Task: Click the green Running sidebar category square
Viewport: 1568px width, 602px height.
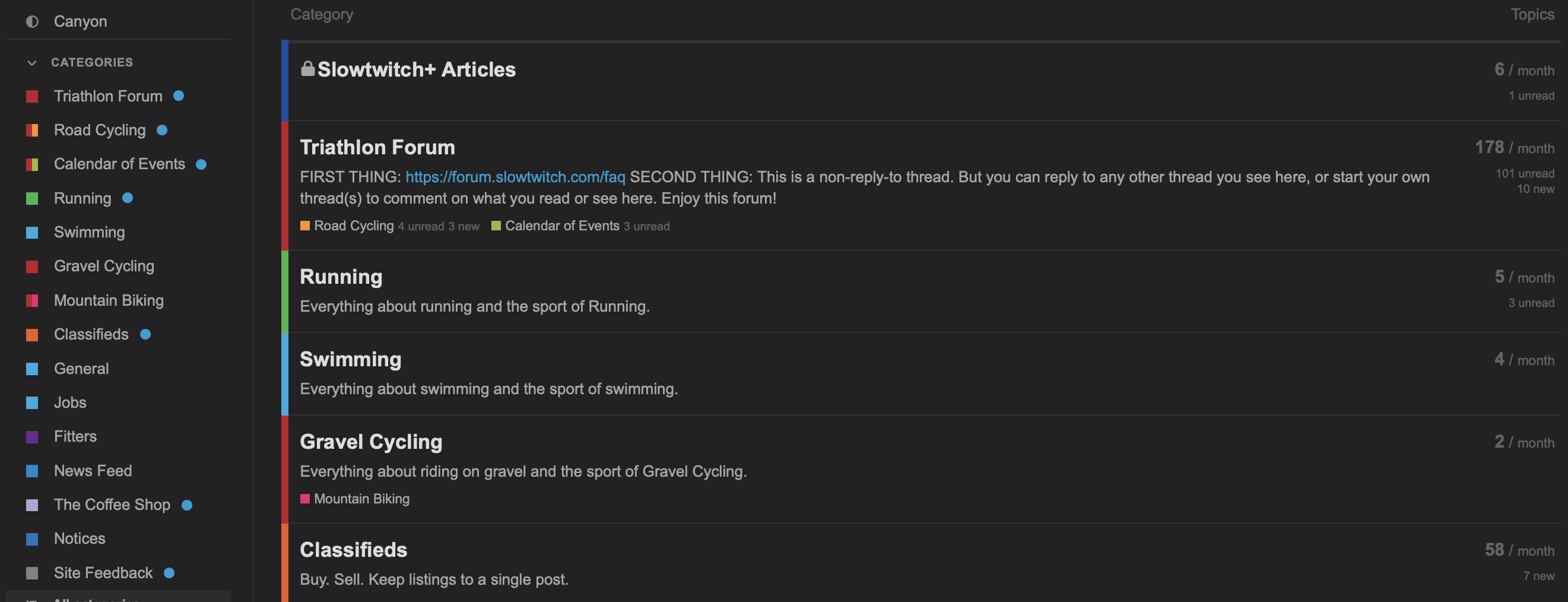Action: (32, 198)
